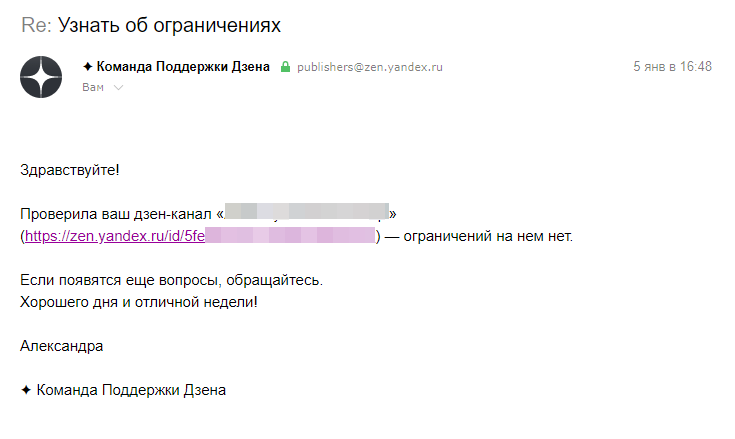Click the star icon before sender name
The width and height of the screenshot is (735, 439).
point(87,67)
